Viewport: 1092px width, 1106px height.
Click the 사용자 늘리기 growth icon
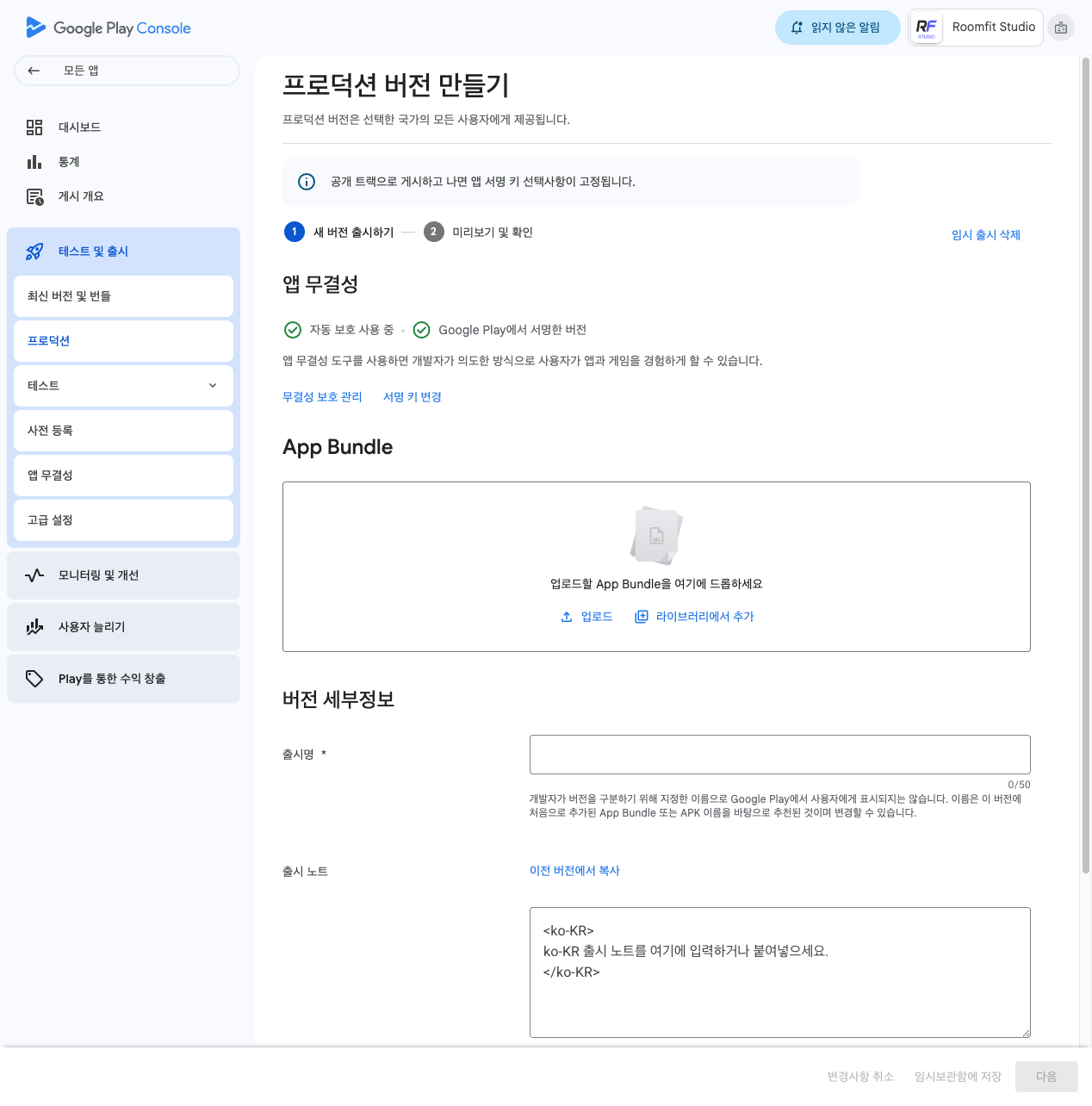pyautogui.click(x=34, y=627)
